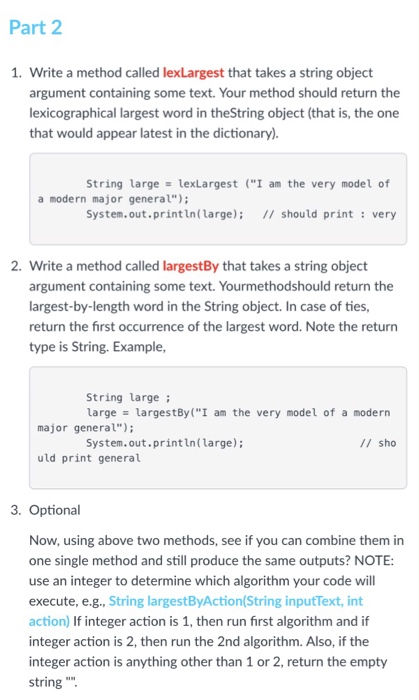Click "a modern major general");" in first code block
This screenshot has height=700, width=419.
pyautogui.click(x=113, y=199)
